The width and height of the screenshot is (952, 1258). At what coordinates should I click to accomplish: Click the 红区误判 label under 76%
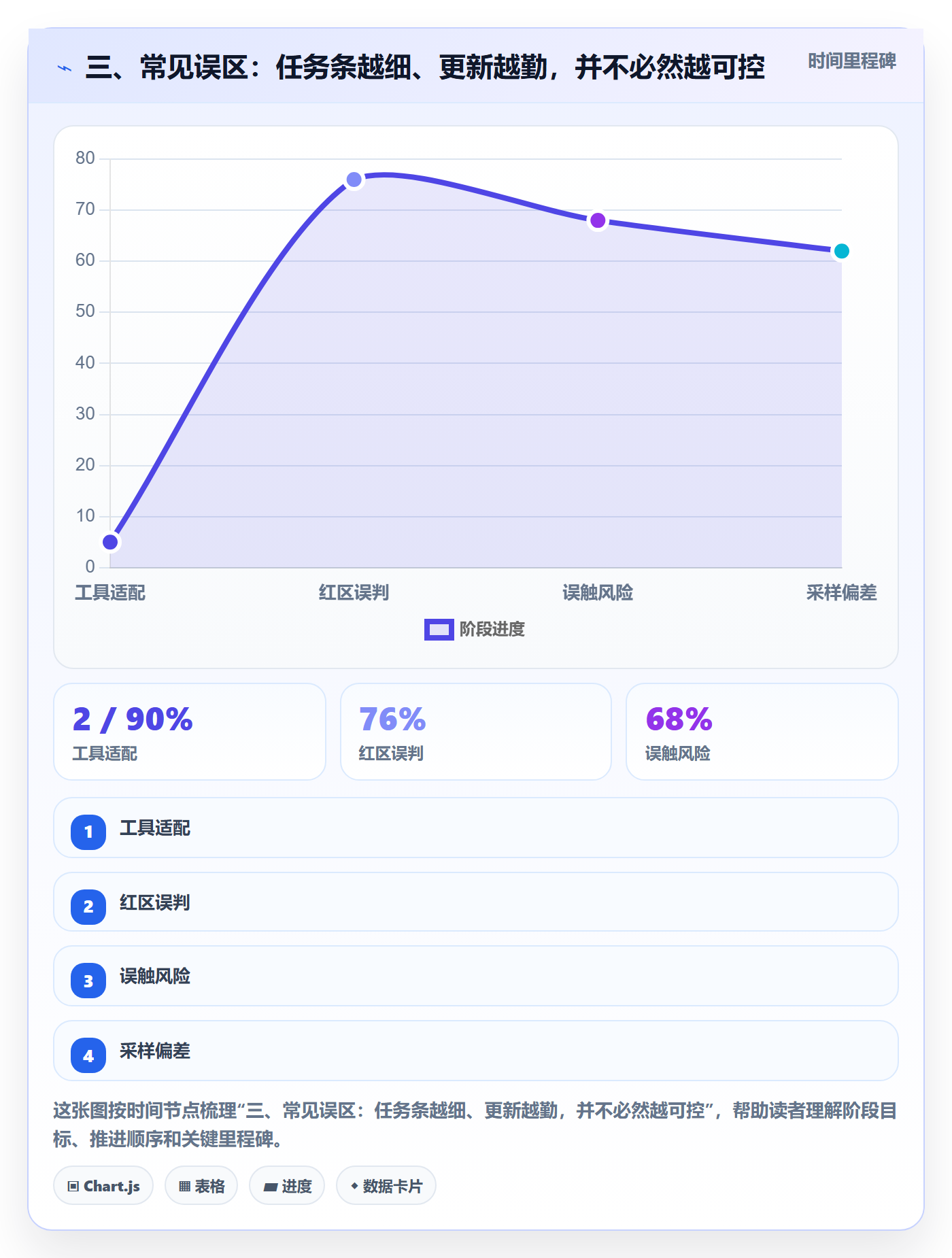(391, 753)
